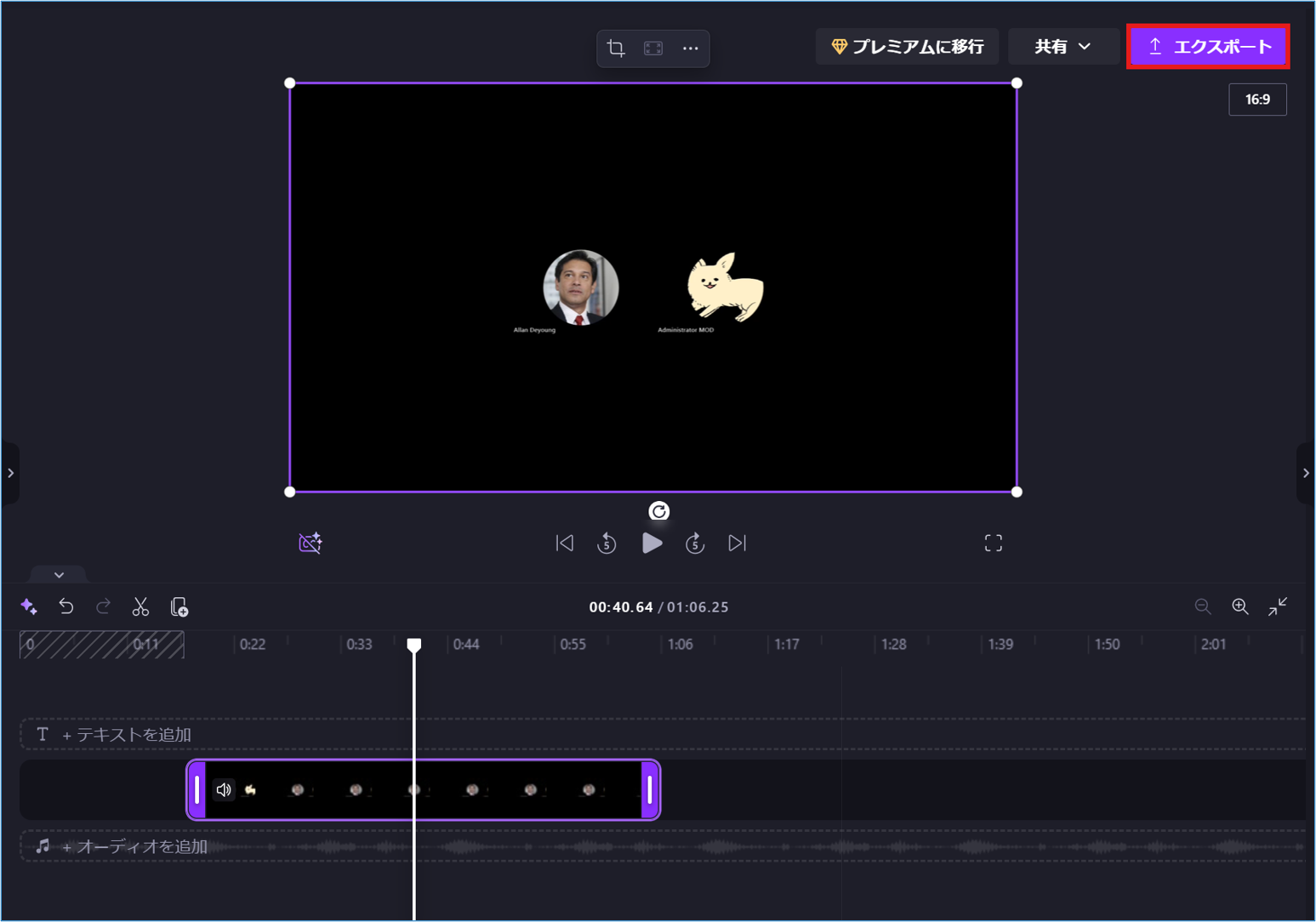Click the エクスポート button
Image resolution: width=1316 pixels, height=922 pixels.
(1208, 46)
